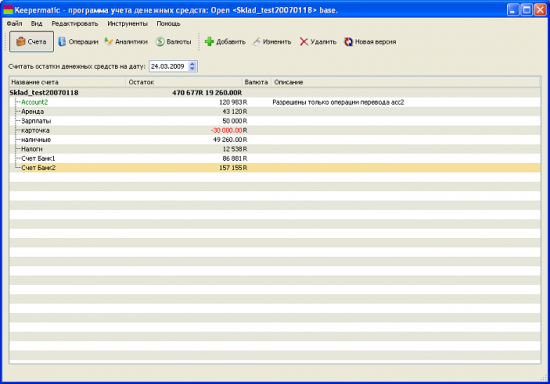Open the Валюты currencies section

[x=174, y=42]
